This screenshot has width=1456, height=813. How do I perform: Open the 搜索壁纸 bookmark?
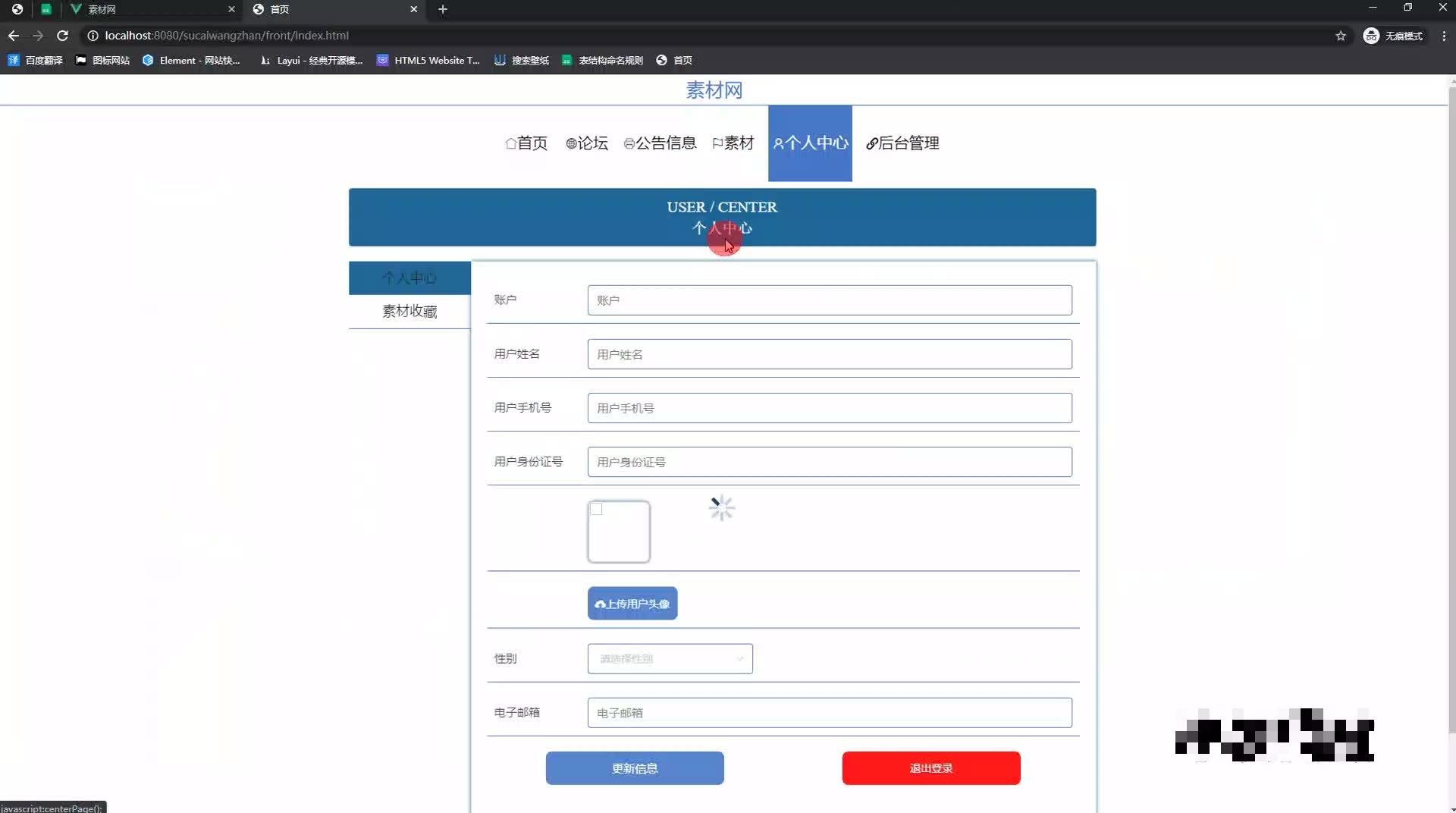point(521,60)
